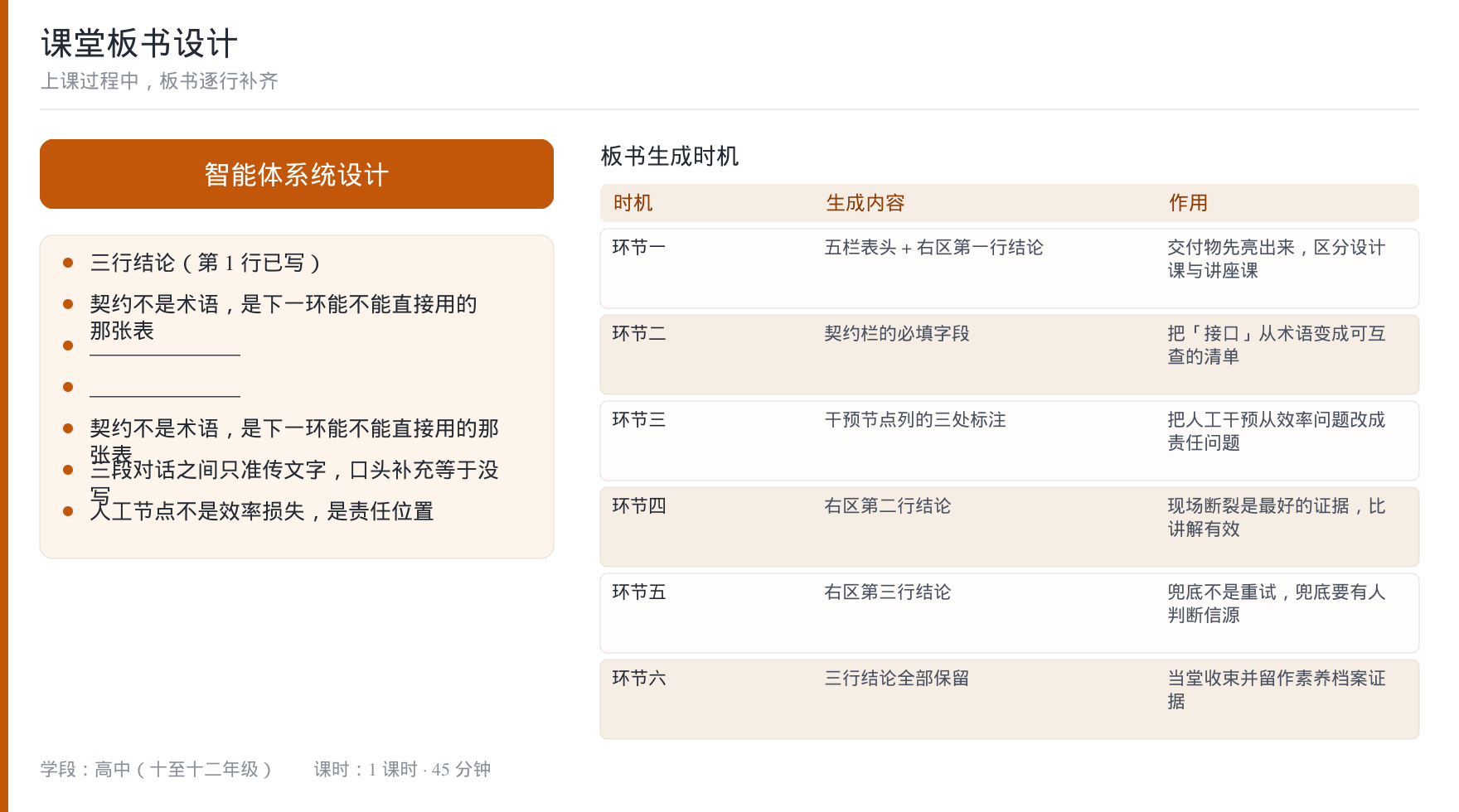Select the cell 五栏表头 + 右区第一行结论
The height and width of the screenshot is (812, 1459).
(933, 247)
